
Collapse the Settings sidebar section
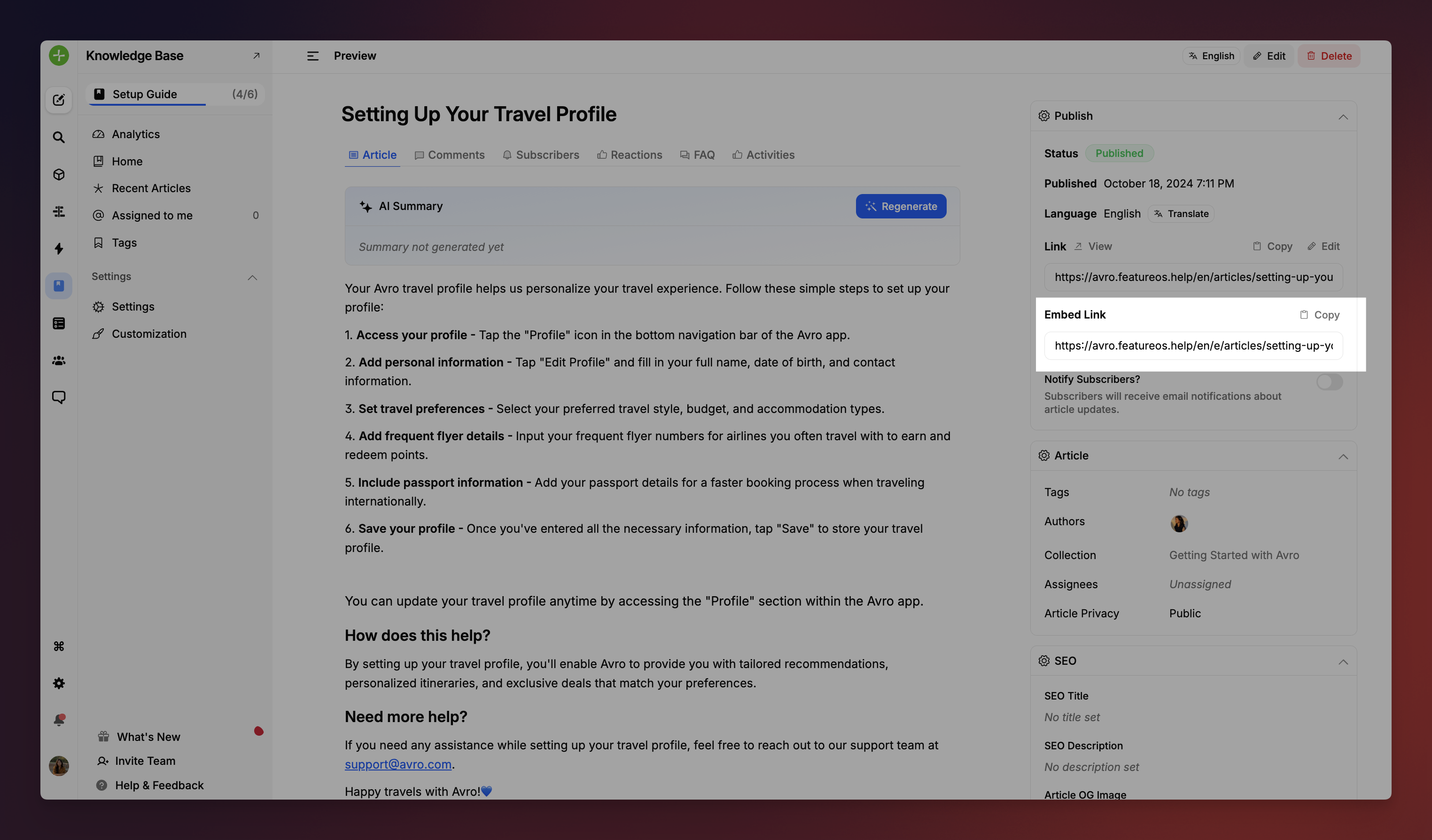(252, 277)
